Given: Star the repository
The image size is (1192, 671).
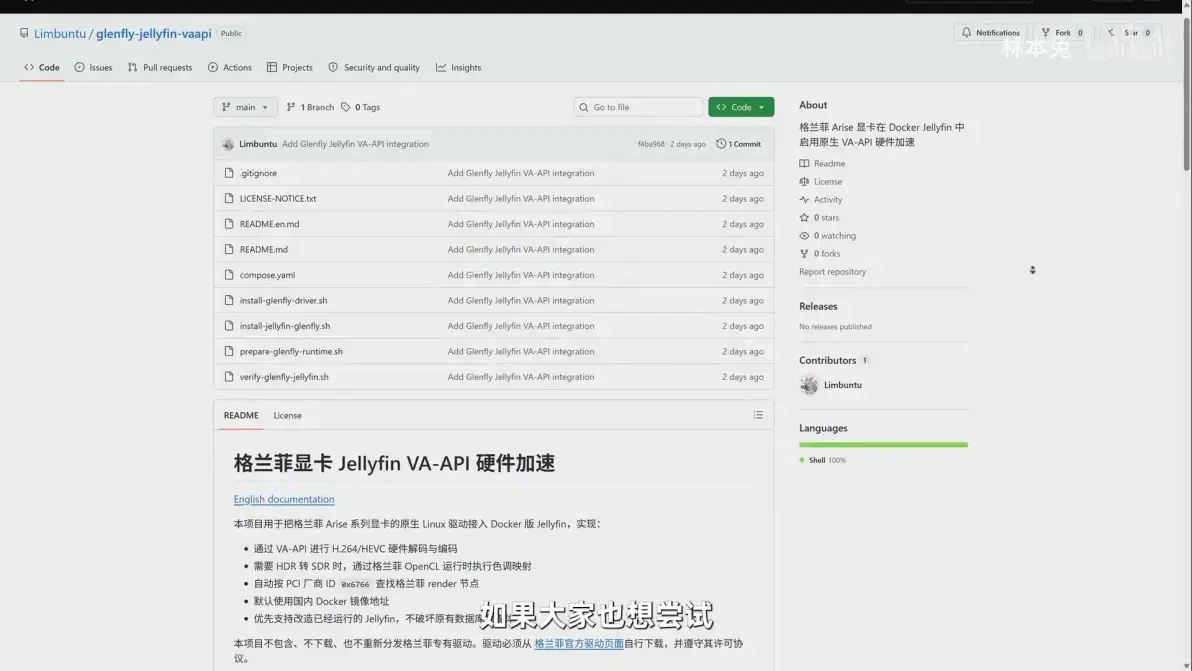Looking at the screenshot, I should tap(1129, 33).
